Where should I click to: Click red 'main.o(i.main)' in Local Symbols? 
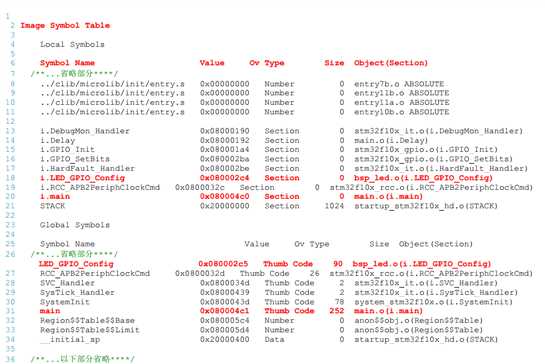(388, 196)
